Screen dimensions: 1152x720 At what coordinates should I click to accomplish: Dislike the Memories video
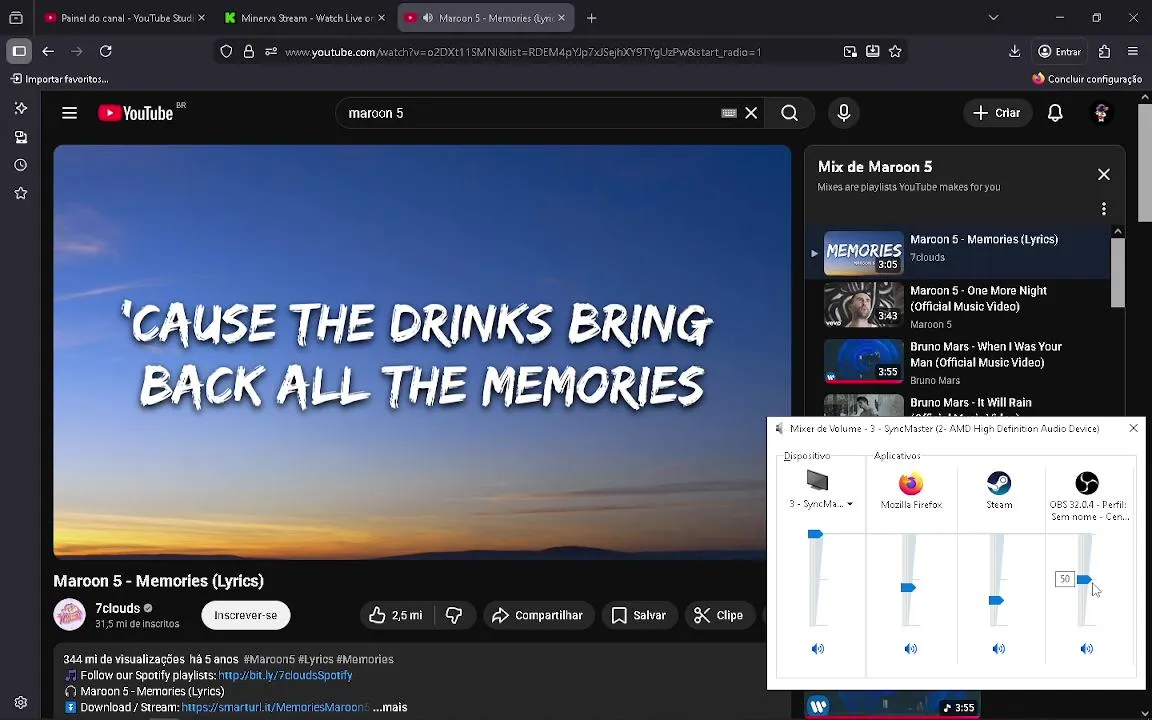454,616
